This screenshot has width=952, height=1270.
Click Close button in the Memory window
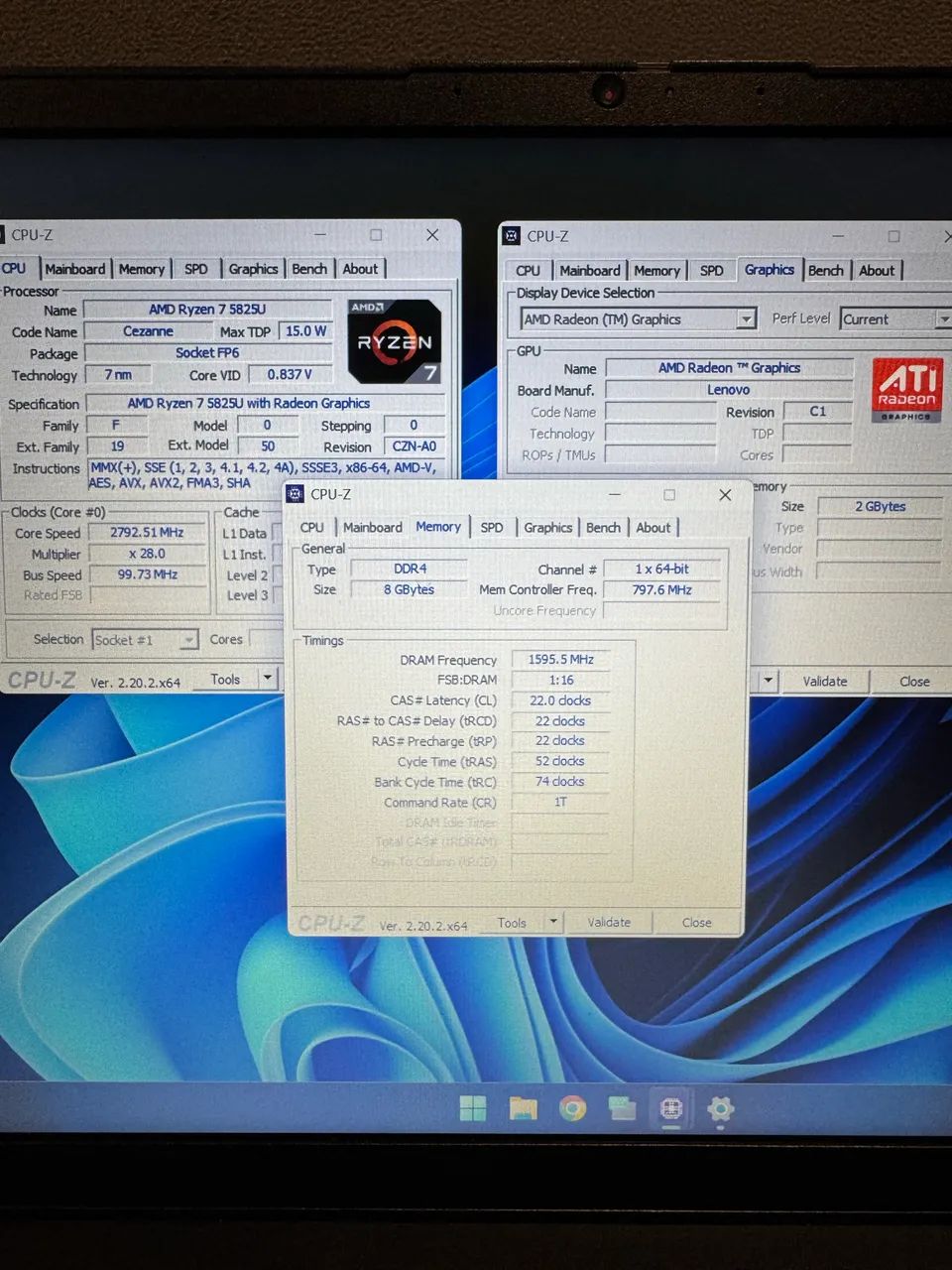click(x=696, y=922)
